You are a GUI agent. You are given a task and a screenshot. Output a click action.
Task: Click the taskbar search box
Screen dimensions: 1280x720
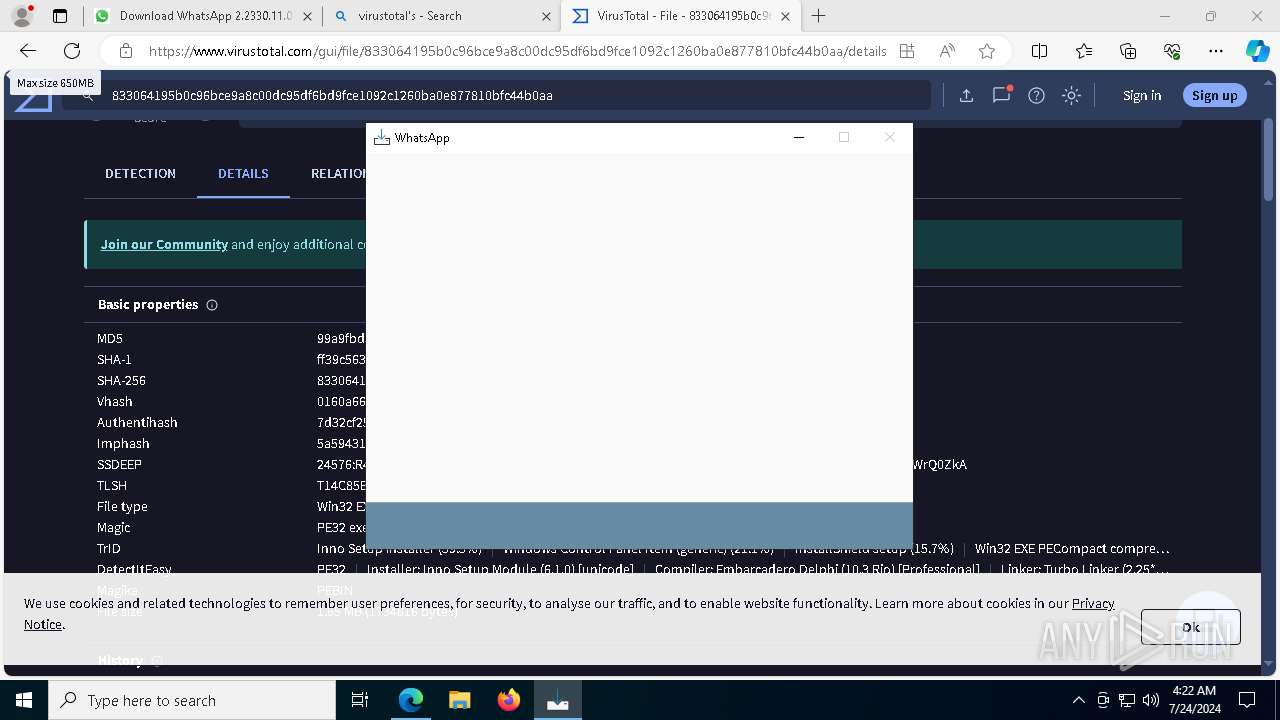click(192, 700)
